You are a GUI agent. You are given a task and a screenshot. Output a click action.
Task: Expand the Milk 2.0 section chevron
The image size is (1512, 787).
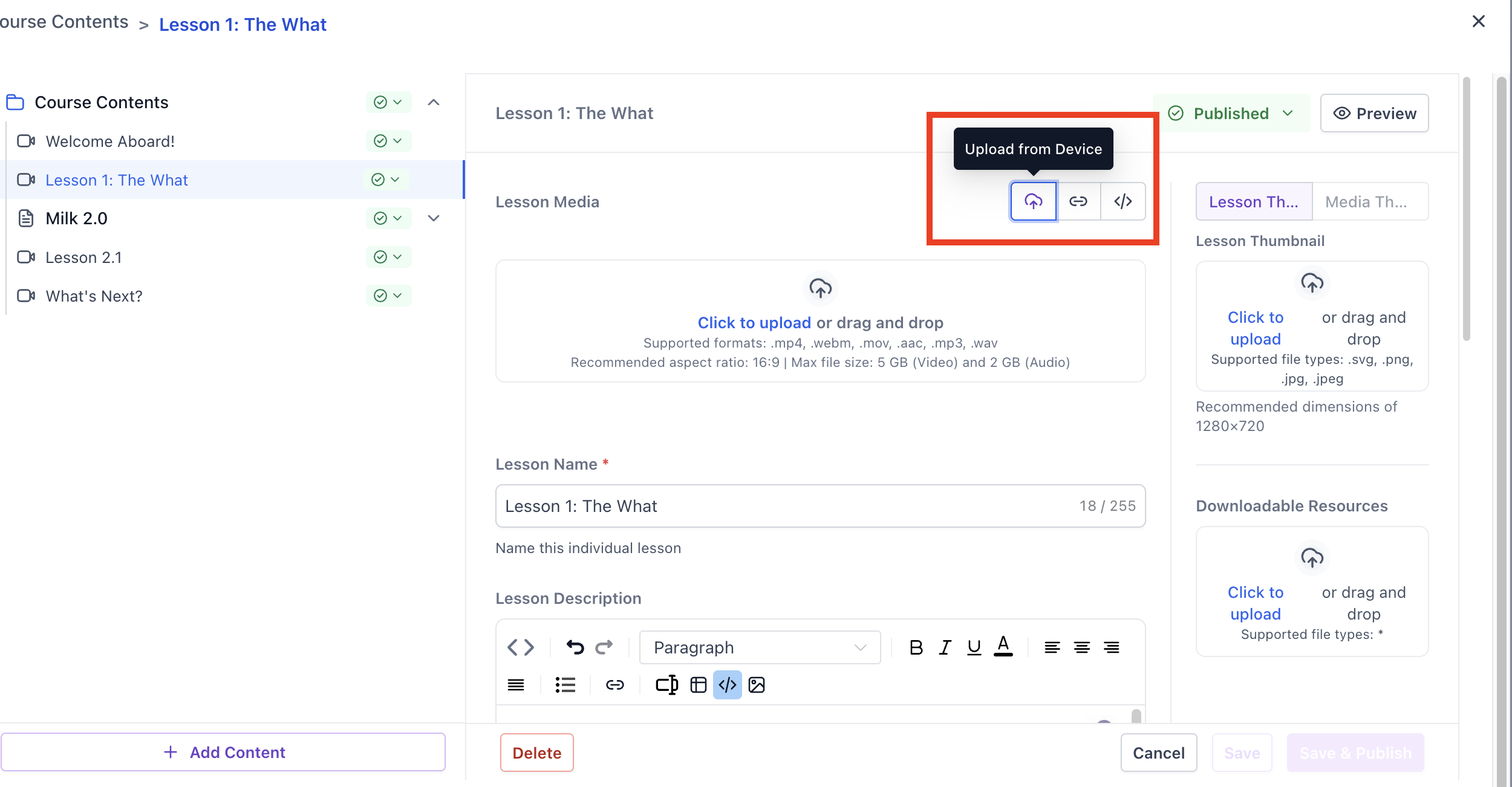(x=434, y=218)
